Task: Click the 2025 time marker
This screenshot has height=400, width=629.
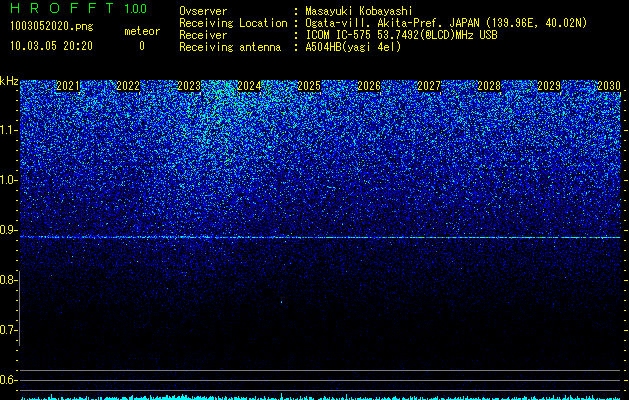Action: tap(309, 86)
